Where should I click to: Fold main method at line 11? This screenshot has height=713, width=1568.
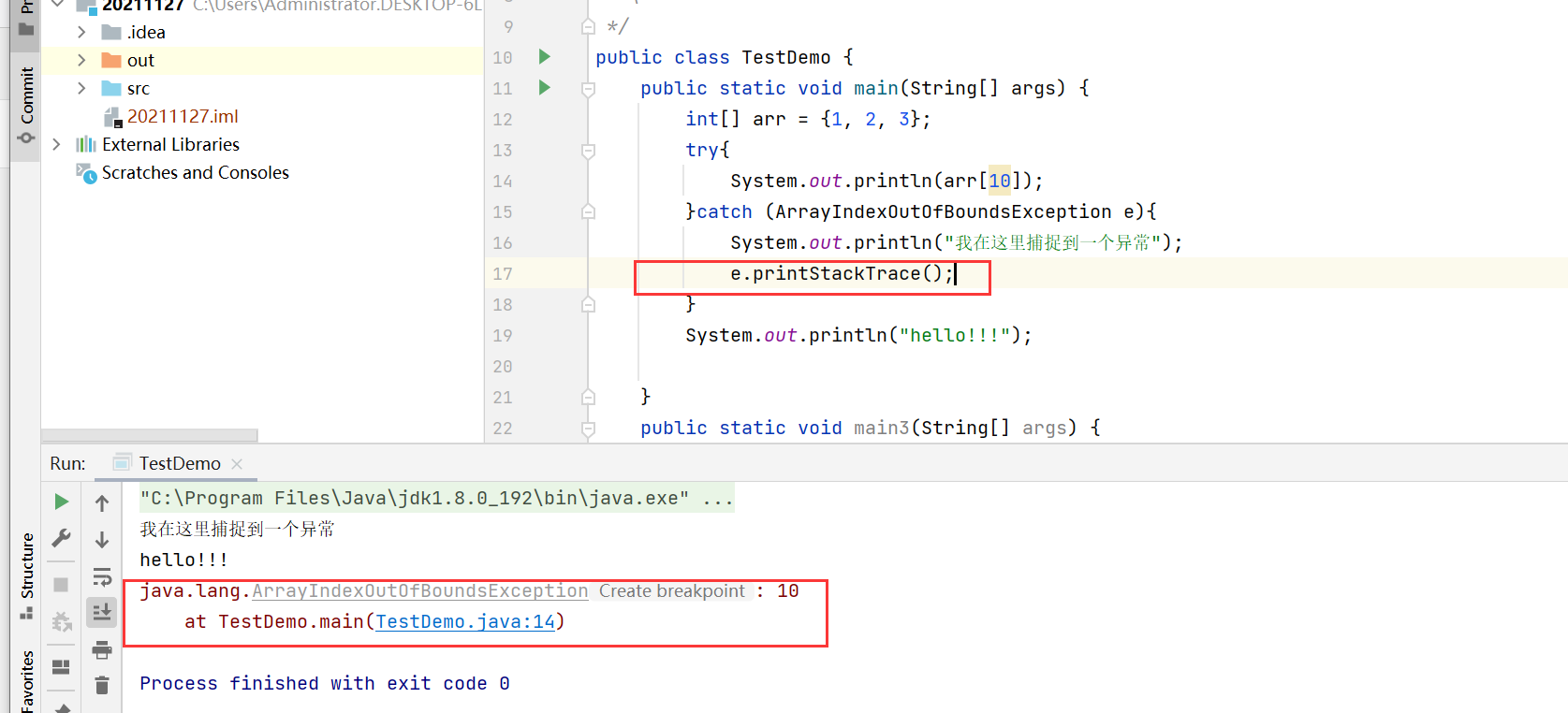[588, 89]
